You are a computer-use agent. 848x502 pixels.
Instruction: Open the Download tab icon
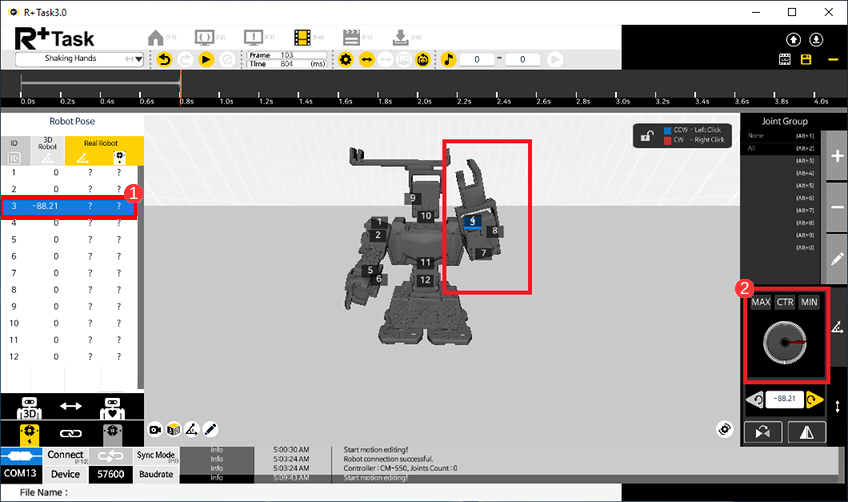(400, 37)
